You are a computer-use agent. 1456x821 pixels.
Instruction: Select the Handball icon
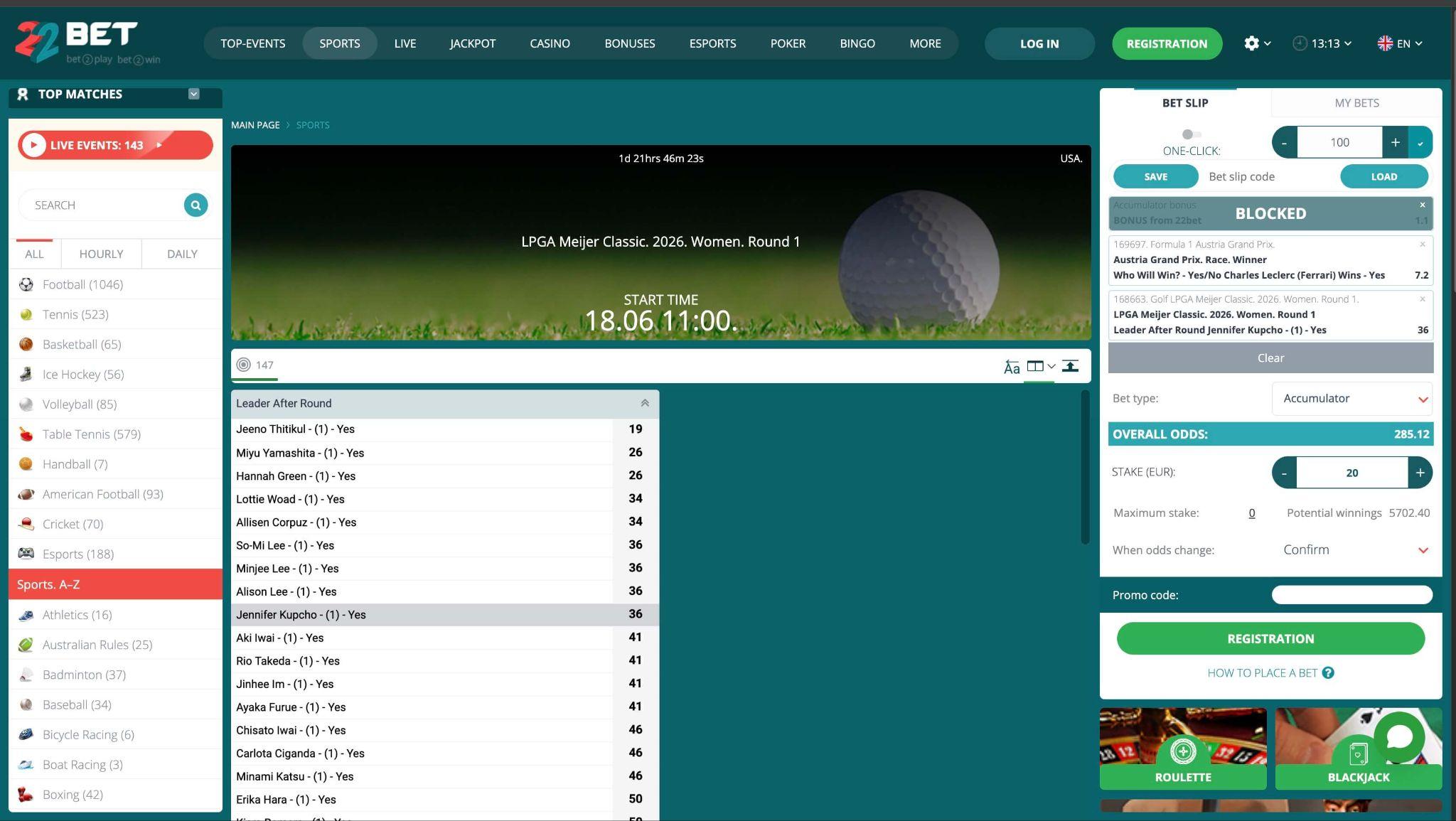pos(26,463)
